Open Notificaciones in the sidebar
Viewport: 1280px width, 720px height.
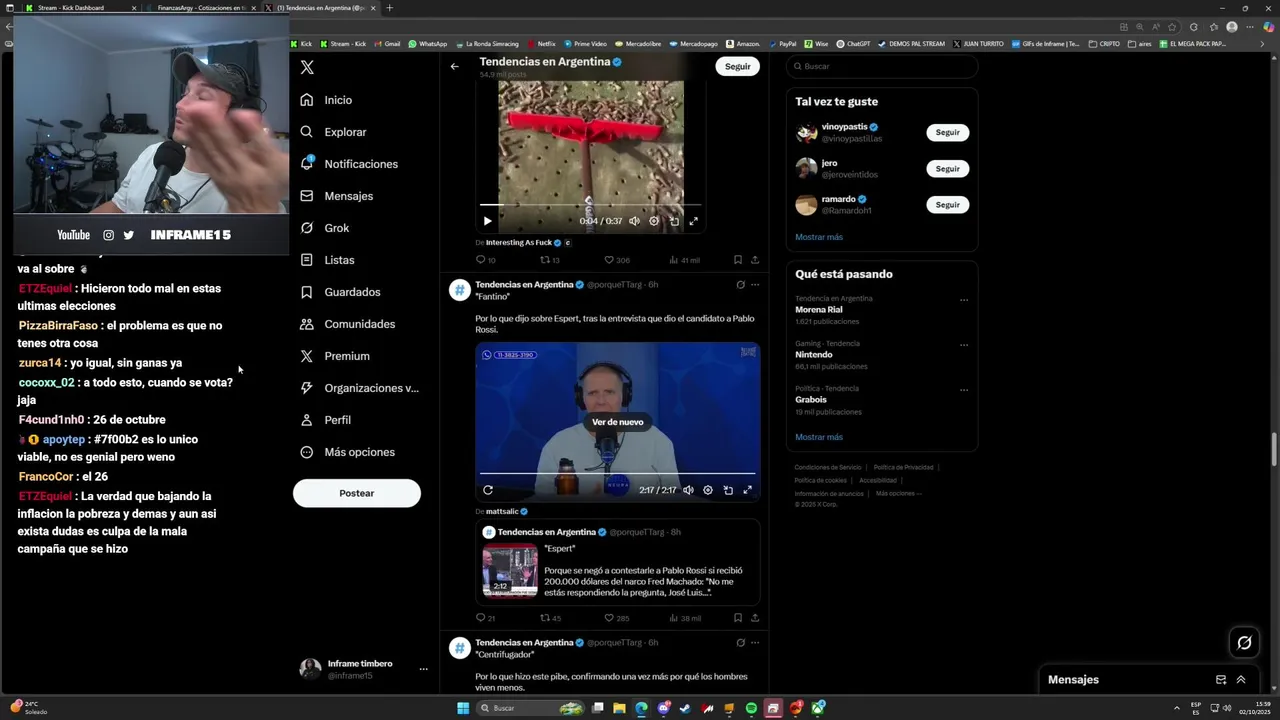pyautogui.click(x=349, y=164)
